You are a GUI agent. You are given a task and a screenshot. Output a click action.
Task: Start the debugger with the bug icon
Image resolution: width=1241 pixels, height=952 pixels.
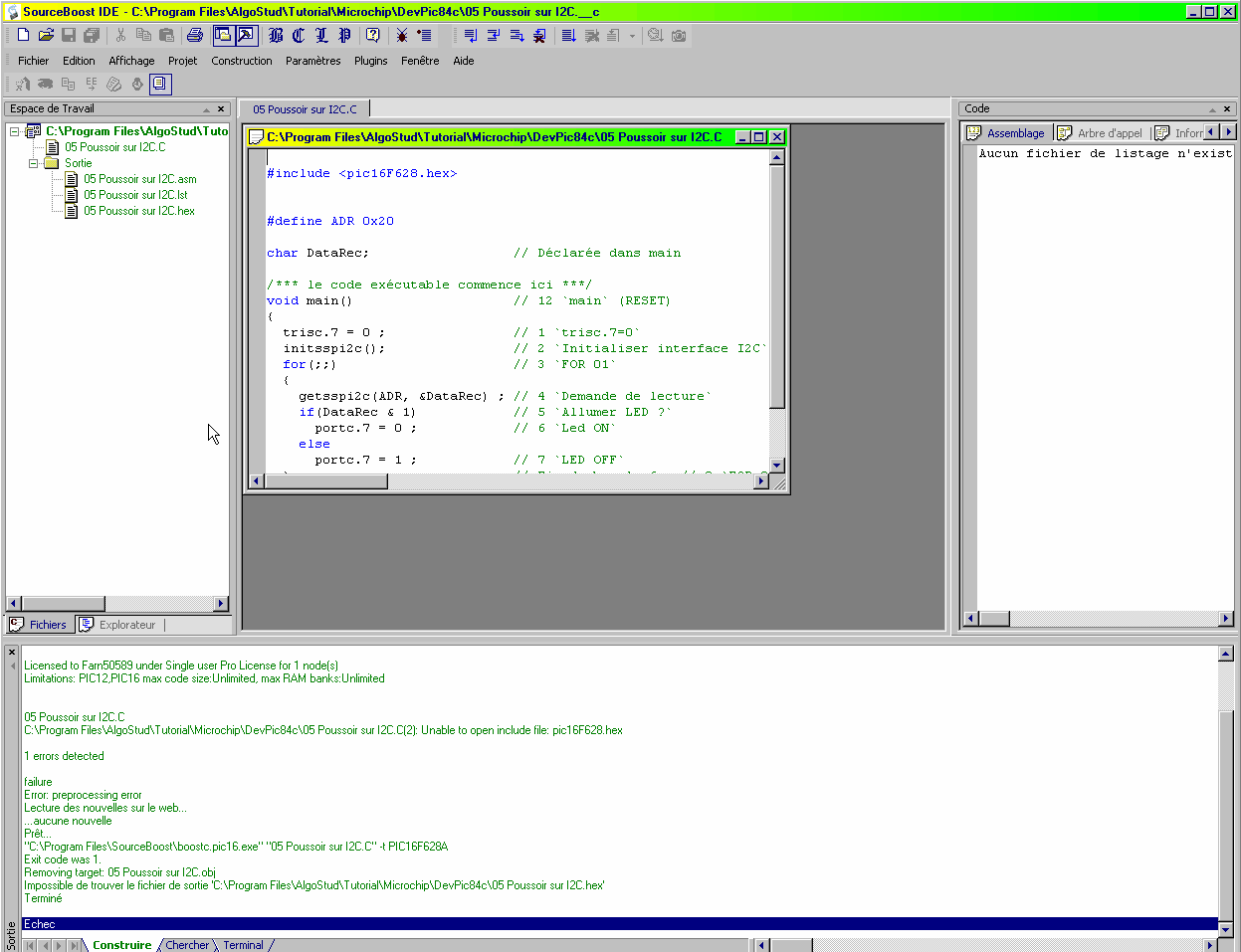[402, 35]
